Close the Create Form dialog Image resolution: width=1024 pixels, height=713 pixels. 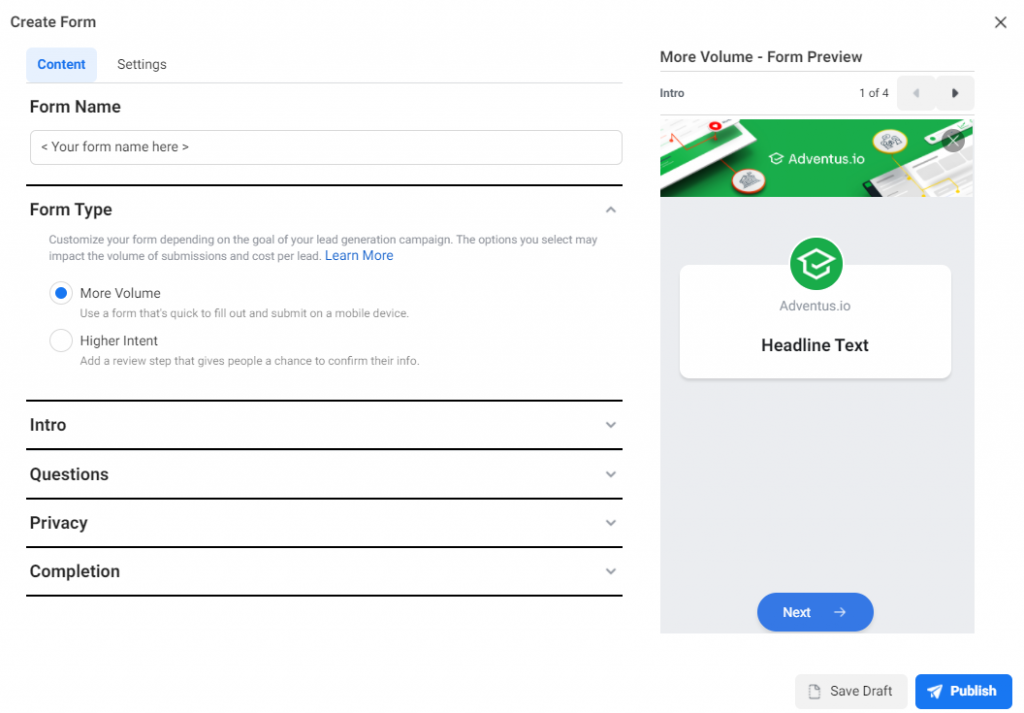click(x=1000, y=22)
